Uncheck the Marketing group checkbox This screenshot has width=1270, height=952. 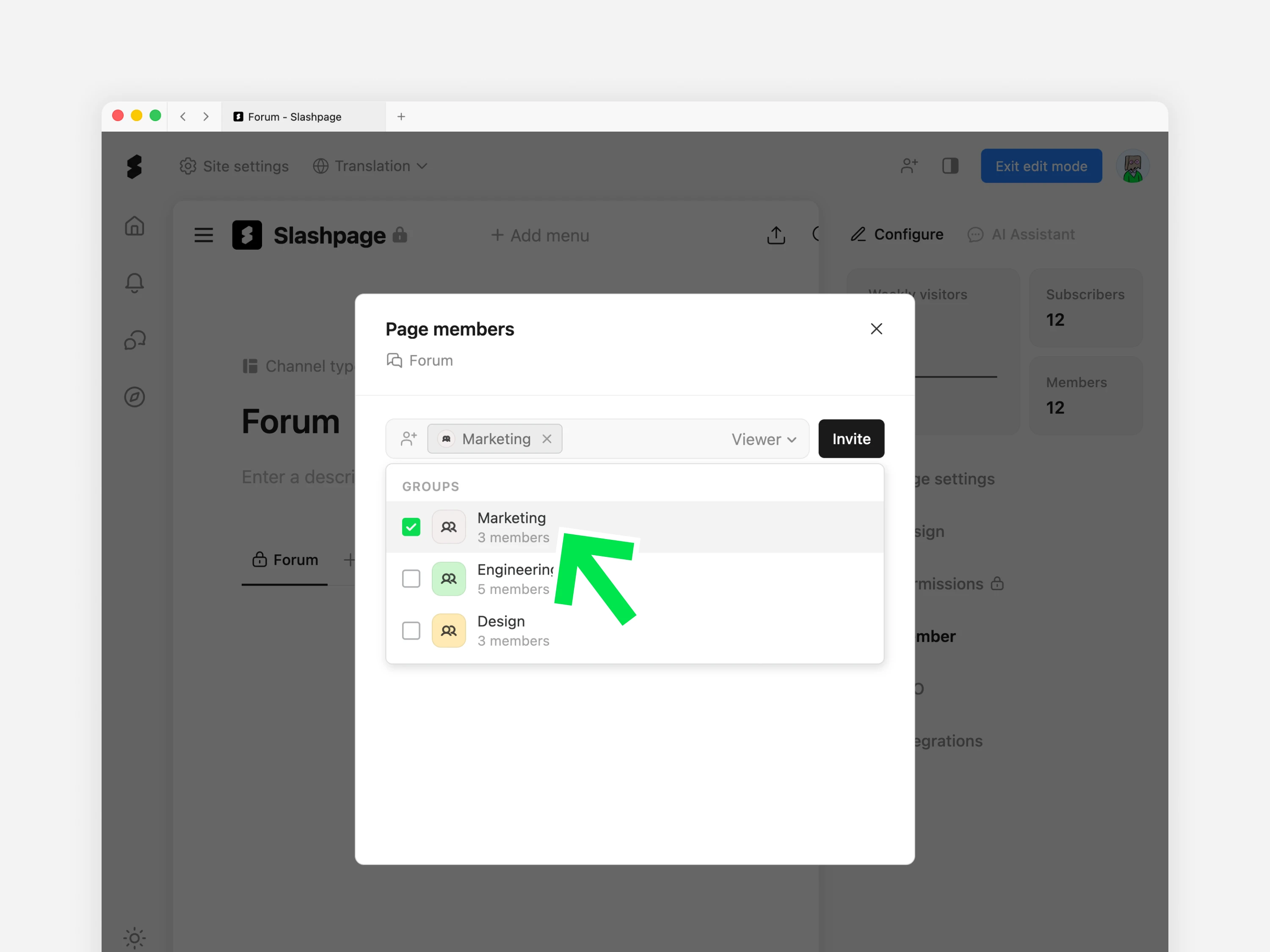coord(411,527)
